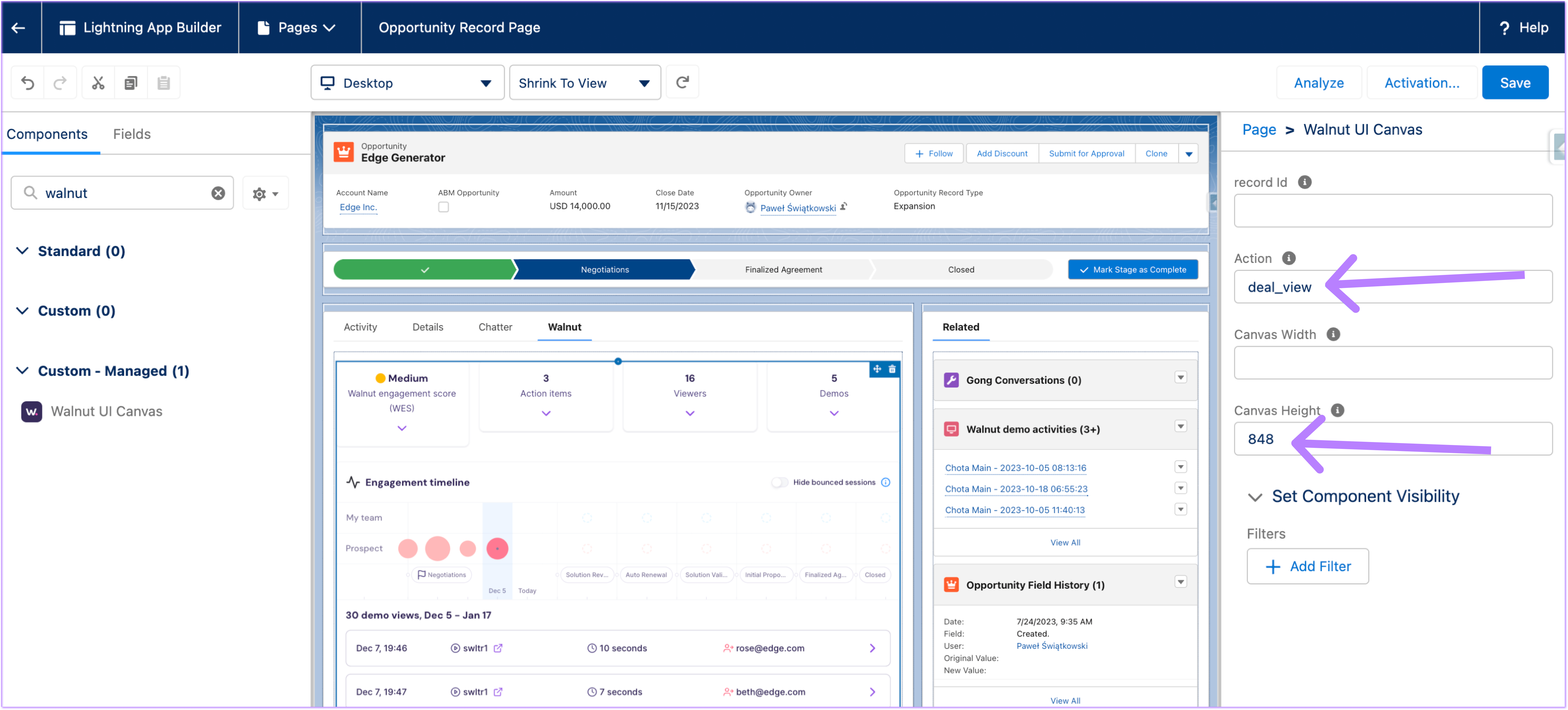Expand the Viewers card chevron
Viewport: 1568px width, 710px height.
point(690,414)
